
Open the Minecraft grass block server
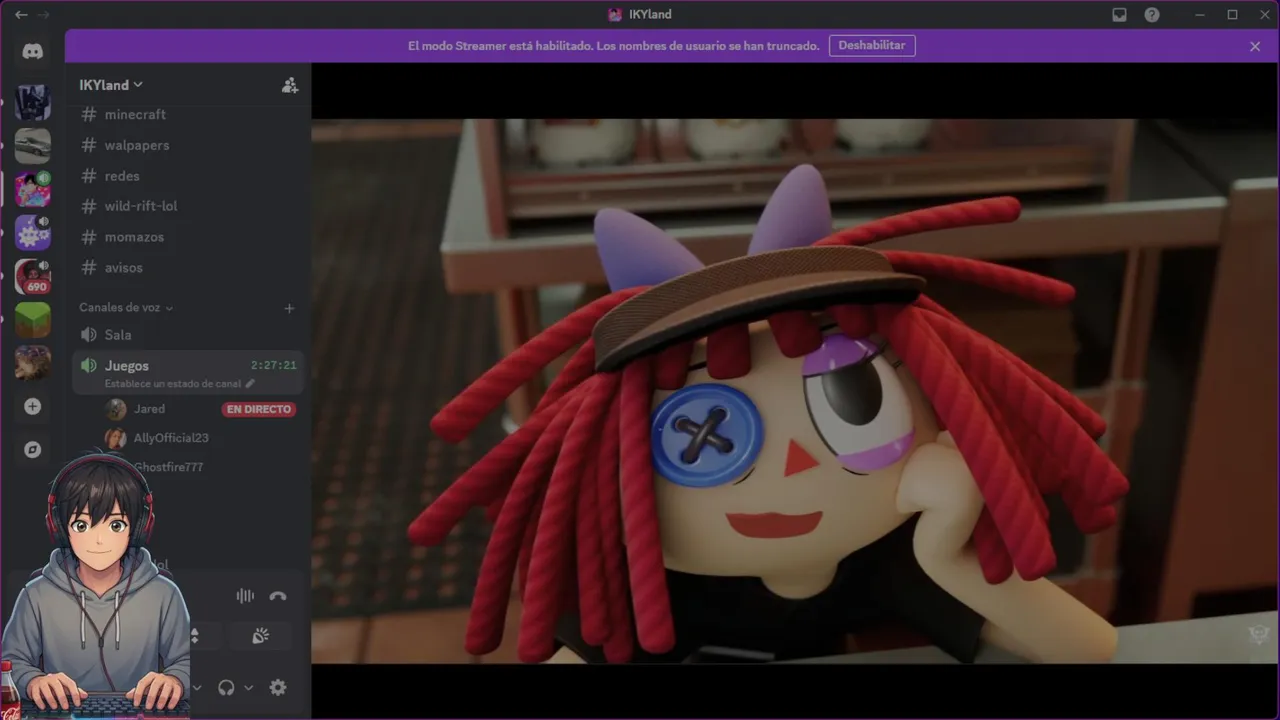coord(33,320)
